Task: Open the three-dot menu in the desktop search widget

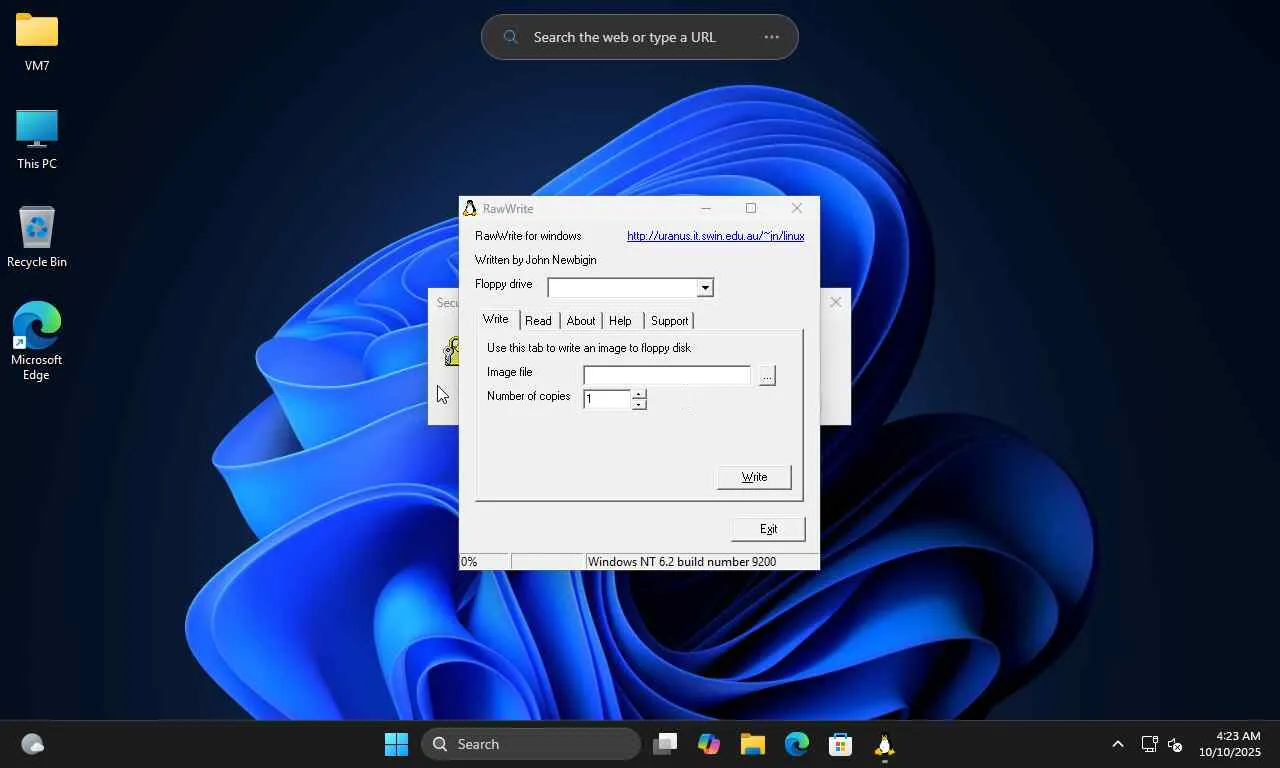Action: tap(771, 37)
